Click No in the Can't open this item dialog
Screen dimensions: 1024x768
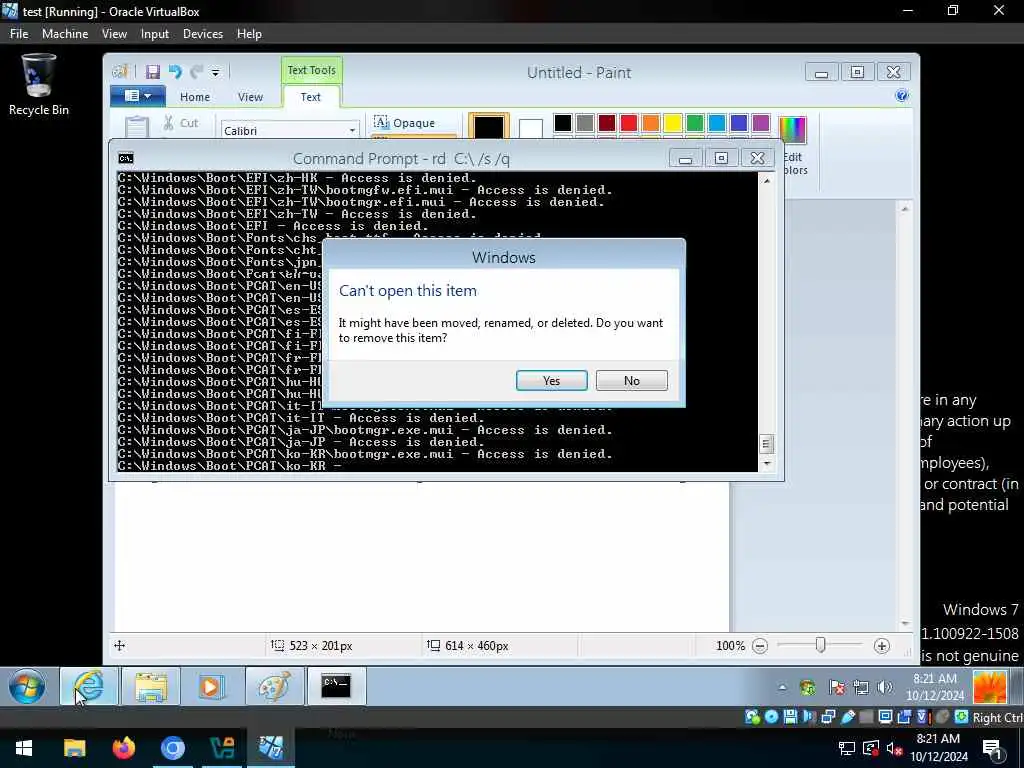[x=632, y=381]
